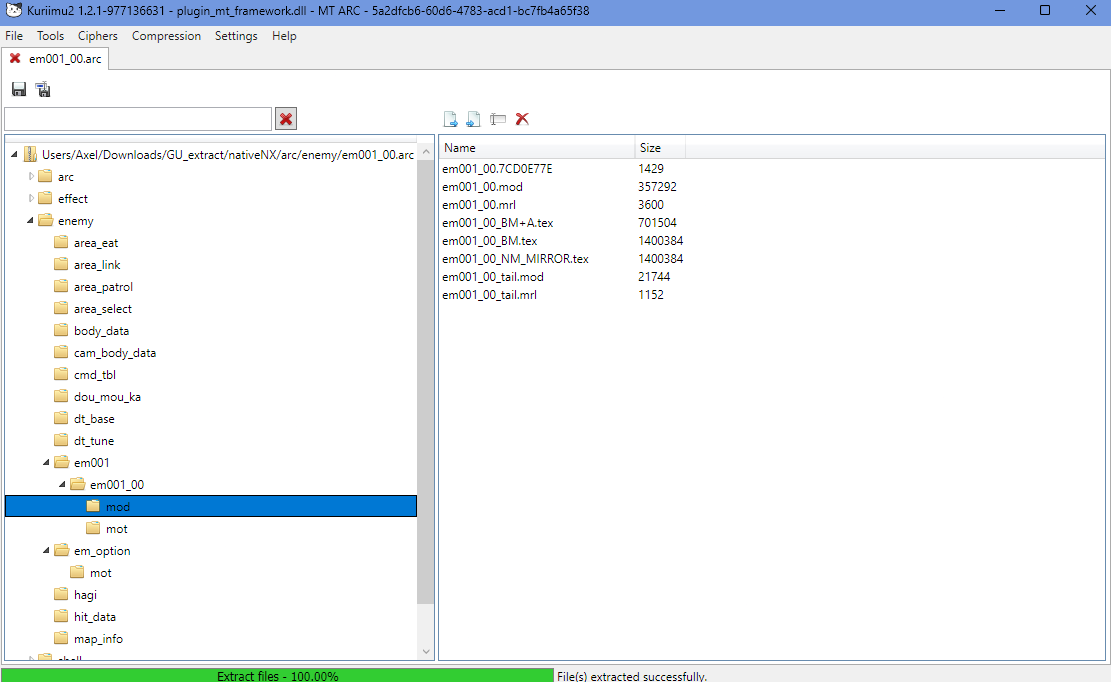The image size is (1111, 682).
Task: Sort file list by Size column
Action: (x=650, y=148)
